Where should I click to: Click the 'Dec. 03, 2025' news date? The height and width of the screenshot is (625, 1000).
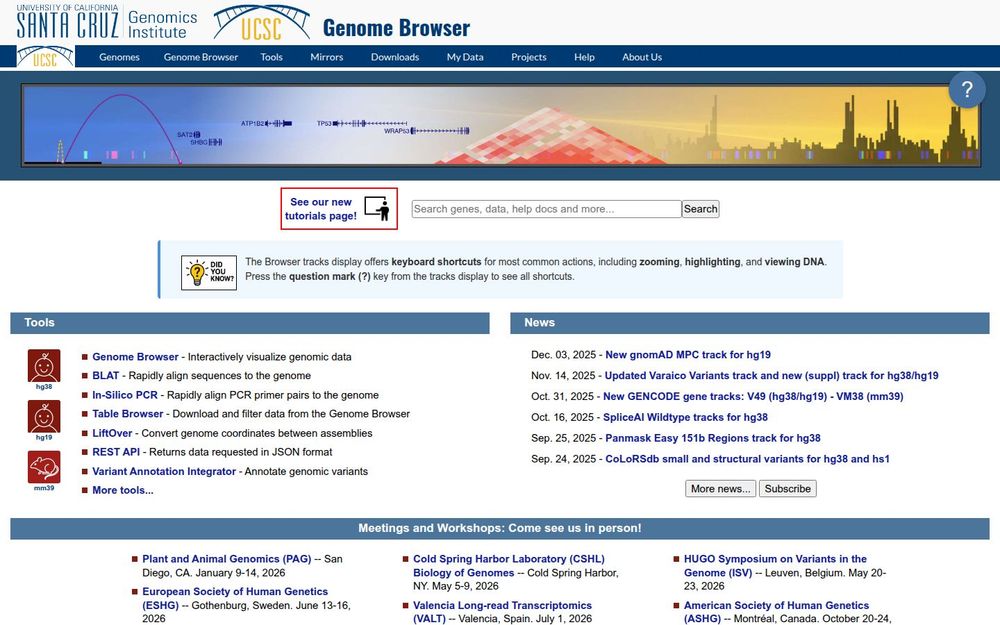(563, 355)
